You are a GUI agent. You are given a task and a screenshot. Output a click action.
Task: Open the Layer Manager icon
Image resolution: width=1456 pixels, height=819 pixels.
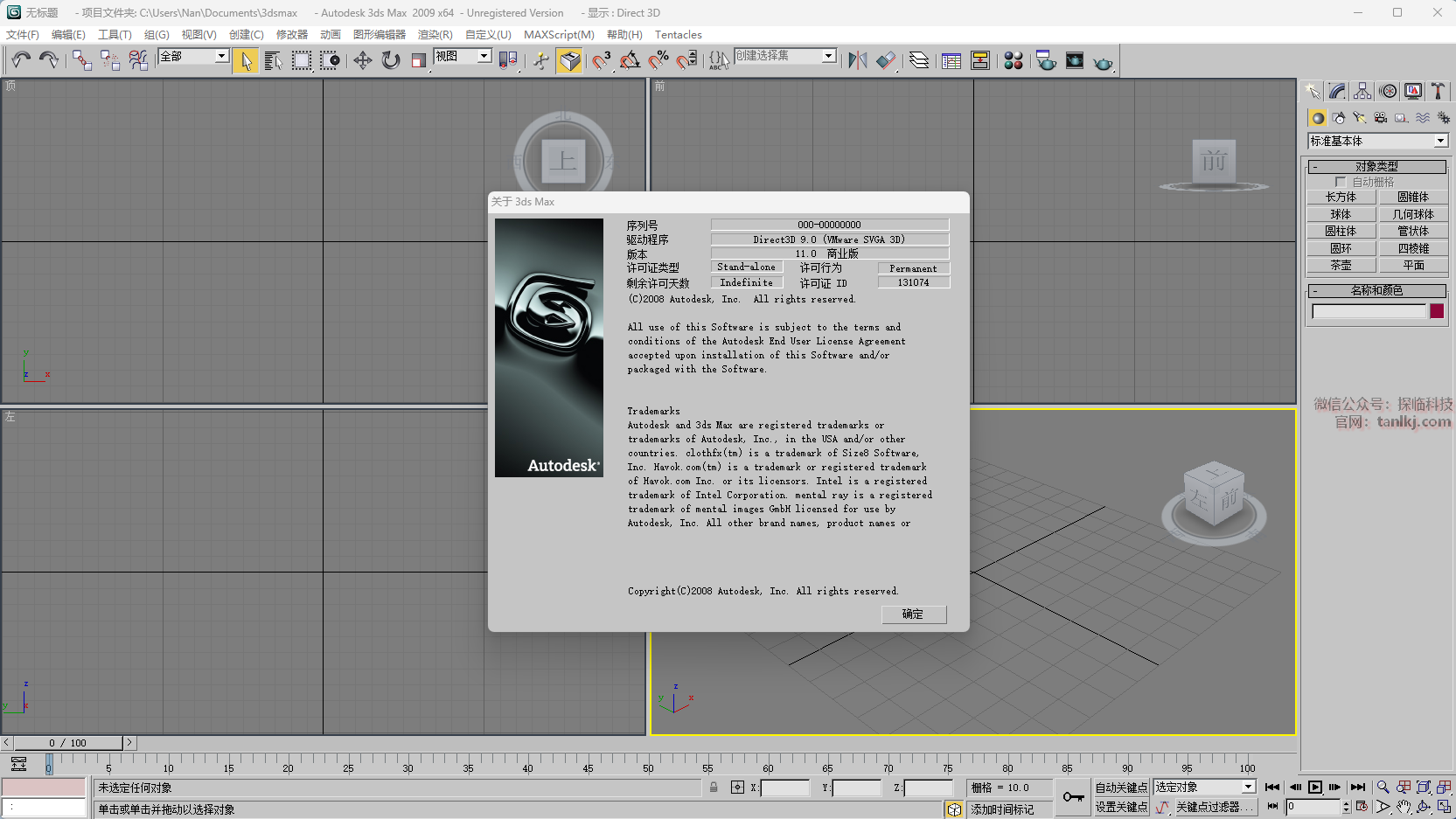click(x=919, y=60)
